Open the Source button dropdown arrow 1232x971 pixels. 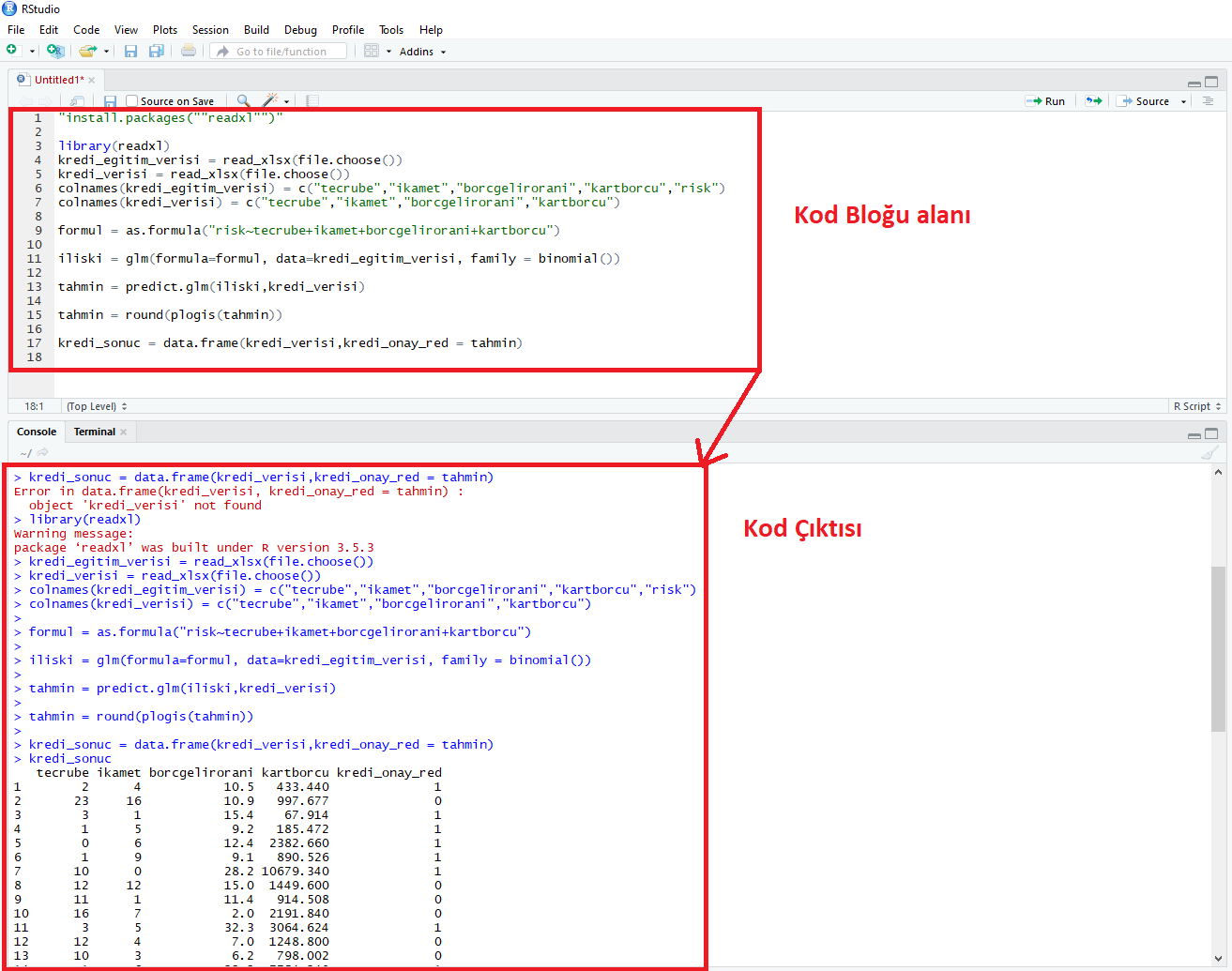click(x=1183, y=101)
